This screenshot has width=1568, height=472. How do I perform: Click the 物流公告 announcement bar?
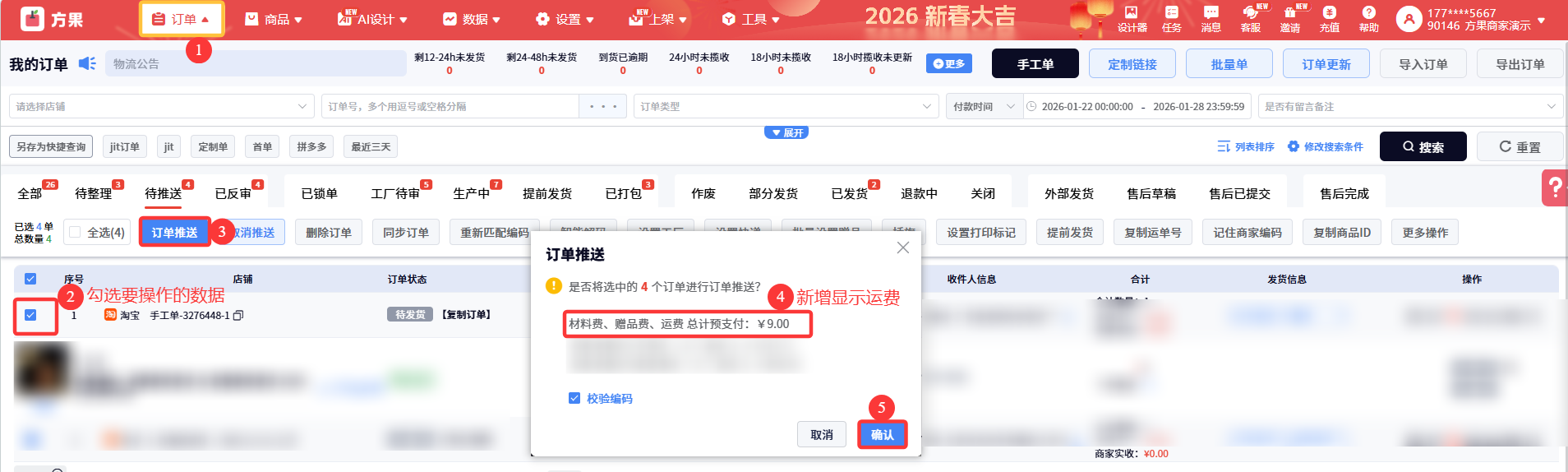(256, 63)
